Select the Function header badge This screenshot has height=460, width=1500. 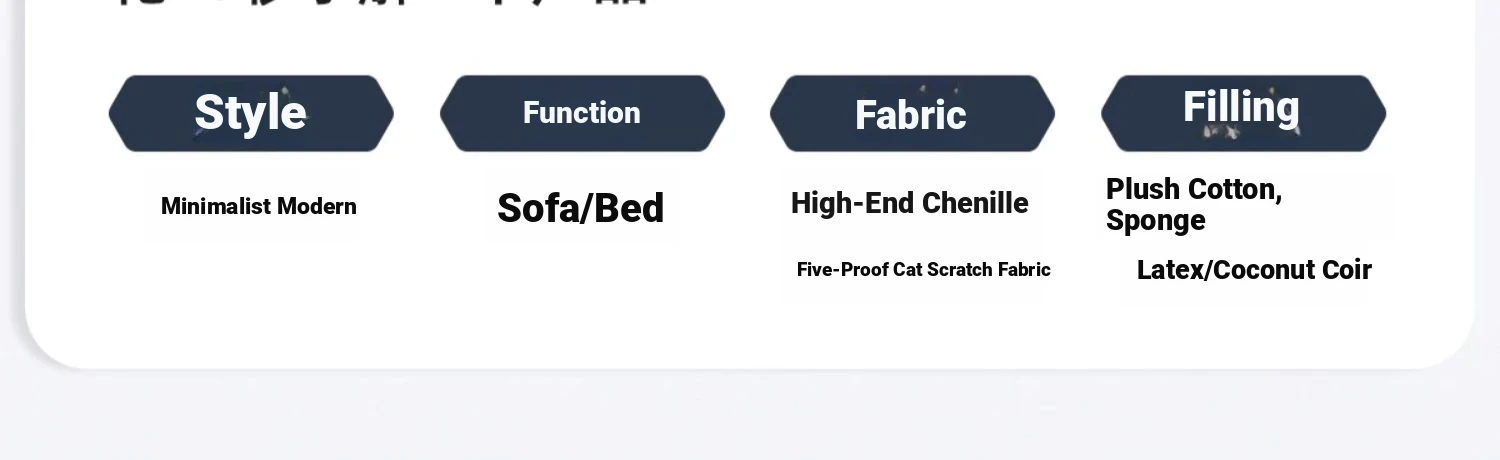click(582, 113)
